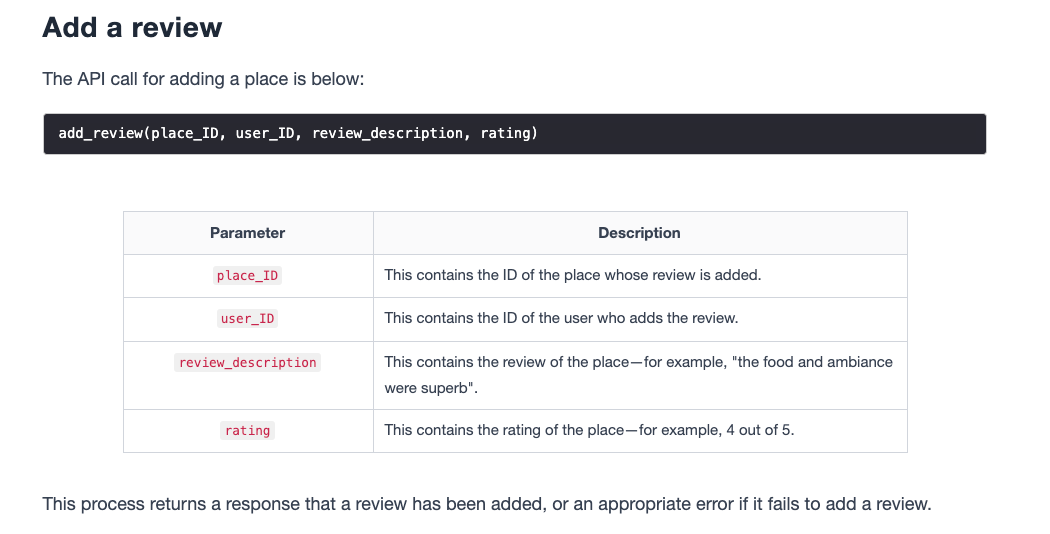This screenshot has height=534, width=1050.
Task: Select the review_description parameter tag
Action: click(x=247, y=362)
